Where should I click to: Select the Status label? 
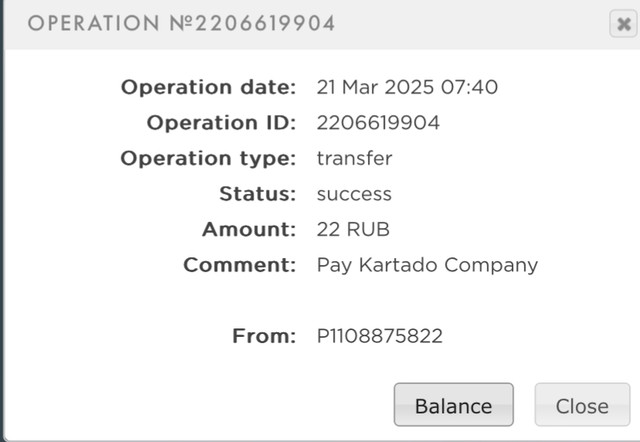(x=258, y=194)
